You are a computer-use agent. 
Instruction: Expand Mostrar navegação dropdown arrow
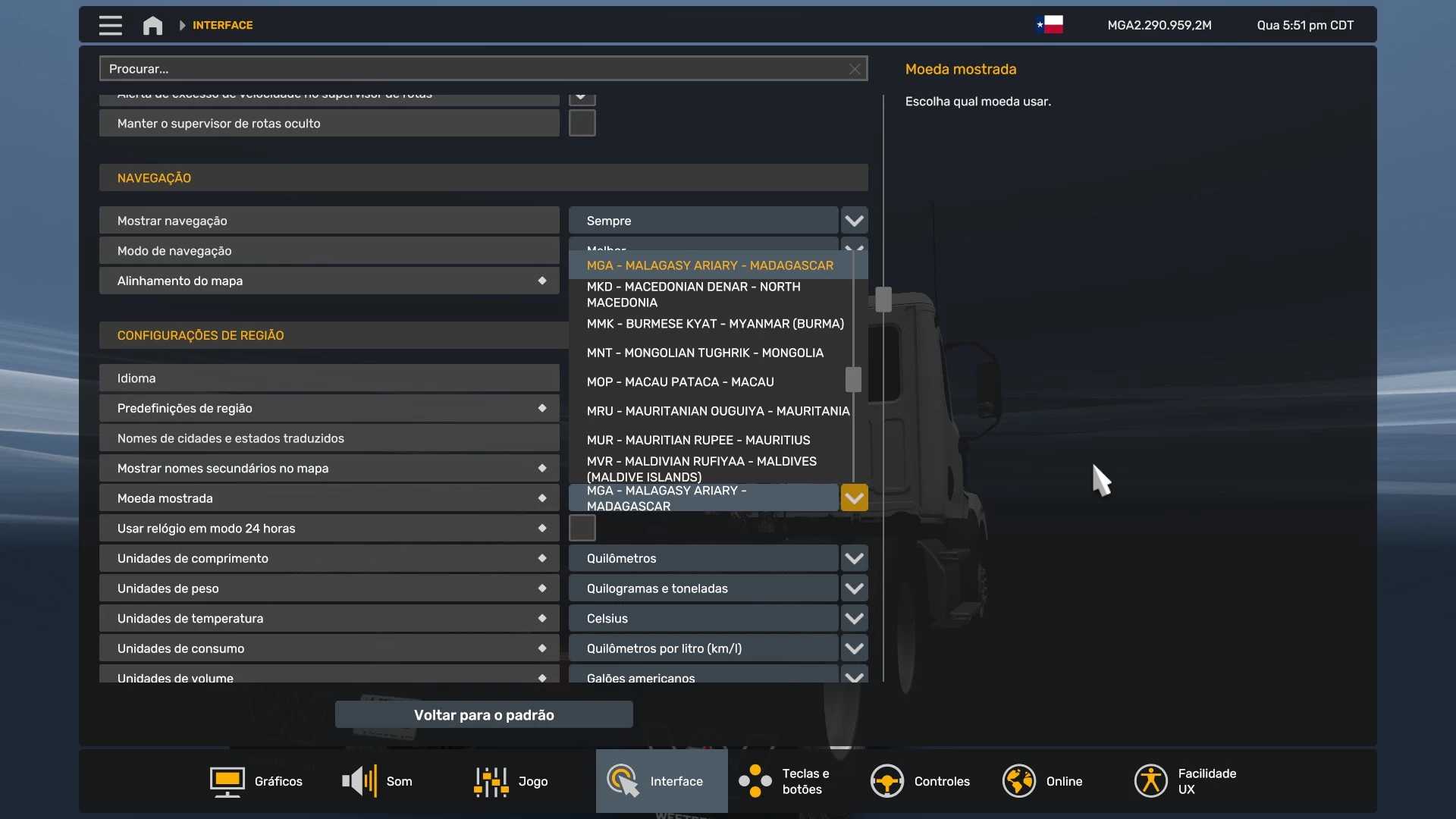point(854,221)
